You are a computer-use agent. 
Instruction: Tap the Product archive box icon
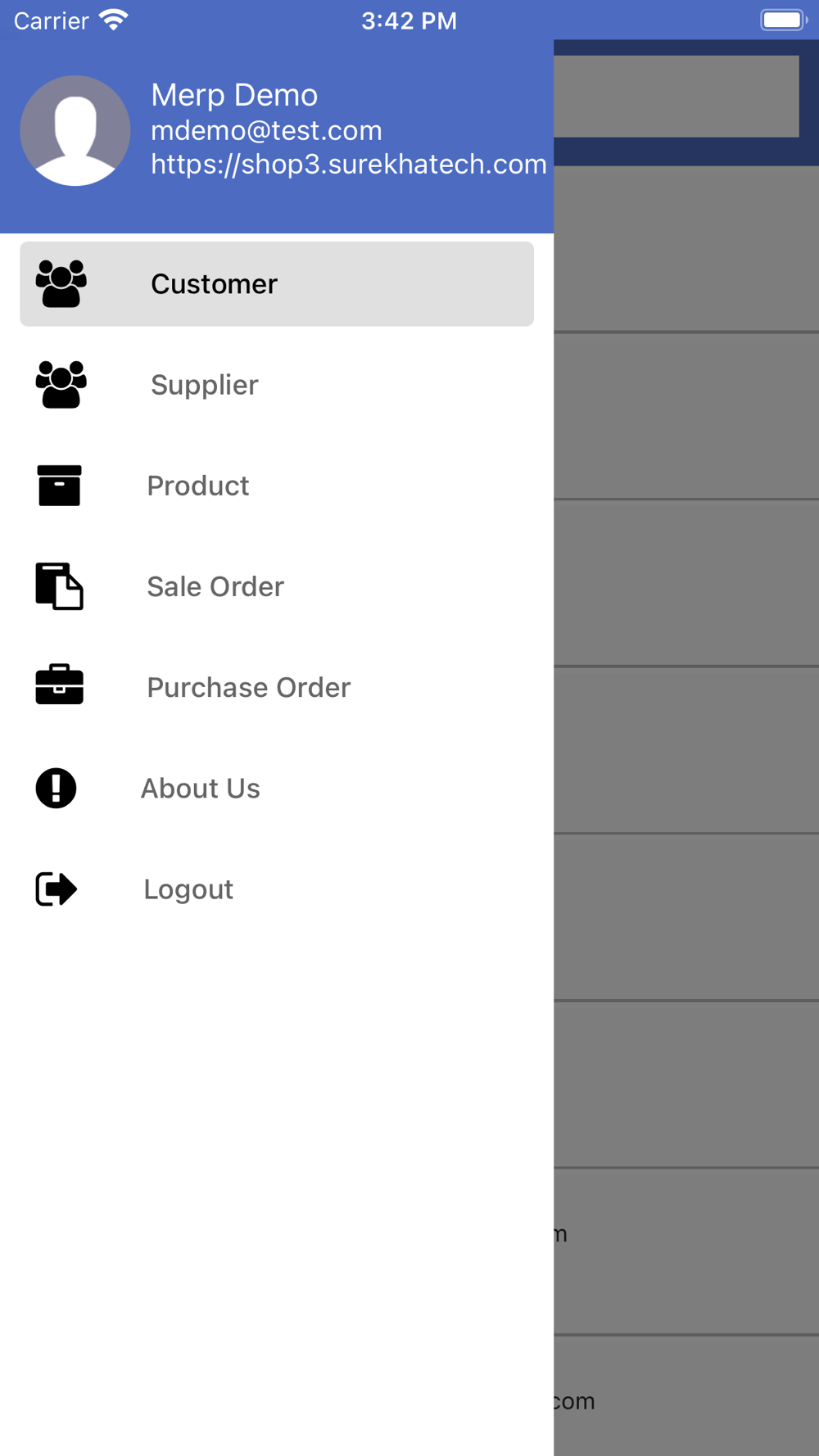pos(59,486)
